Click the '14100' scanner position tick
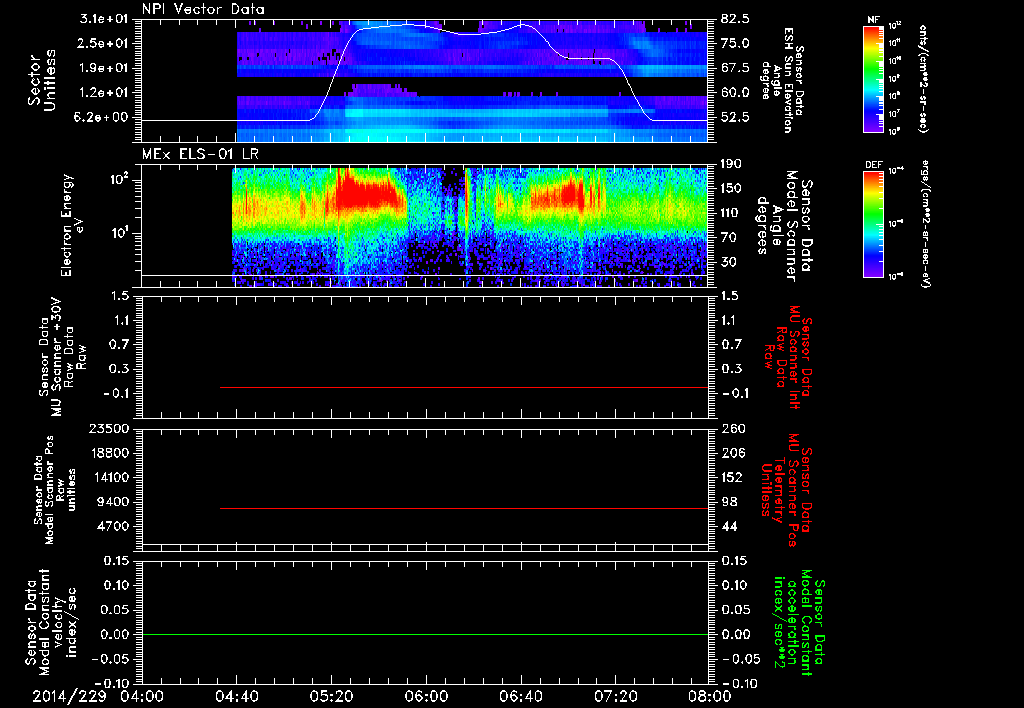1024x708 pixels. pyautogui.click(x=110, y=477)
